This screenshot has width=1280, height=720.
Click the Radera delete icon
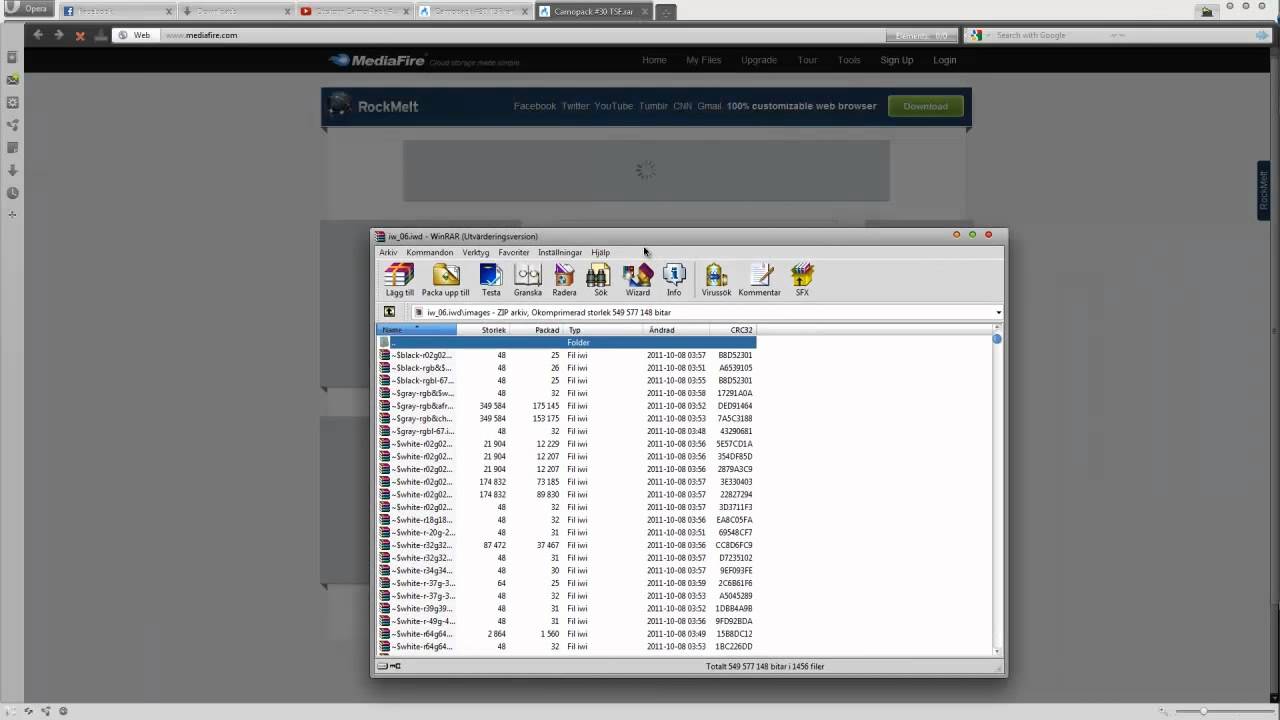click(564, 279)
